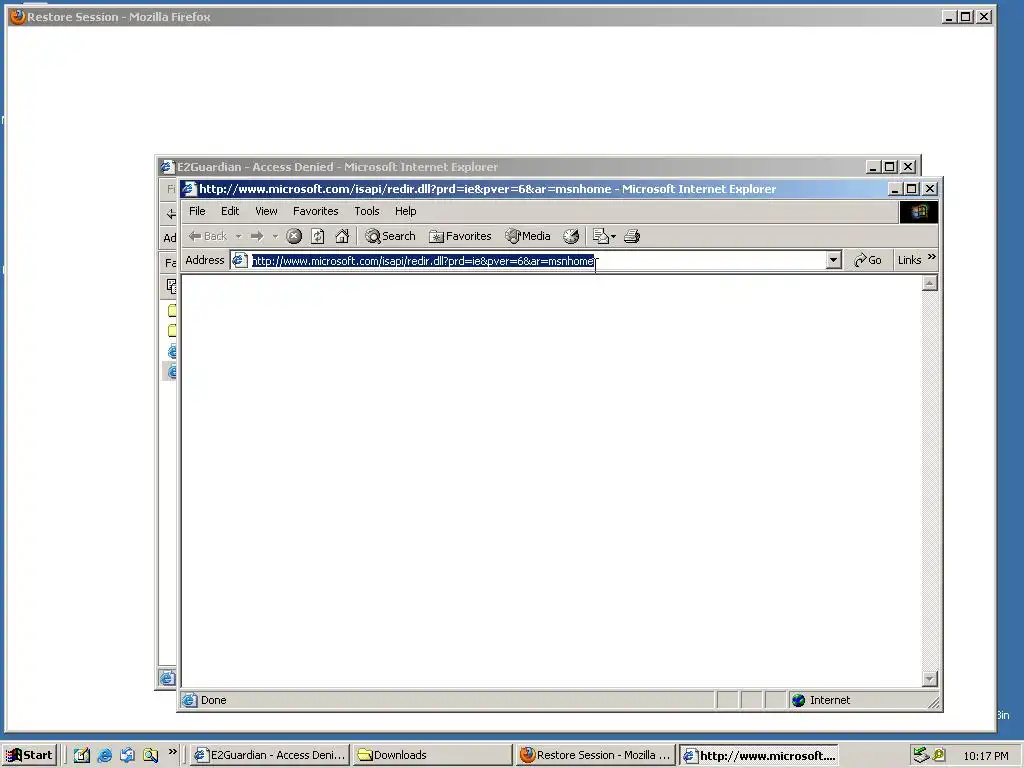Stop page loading with the Stop icon
This screenshot has height=768, width=1024.
coord(294,236)
